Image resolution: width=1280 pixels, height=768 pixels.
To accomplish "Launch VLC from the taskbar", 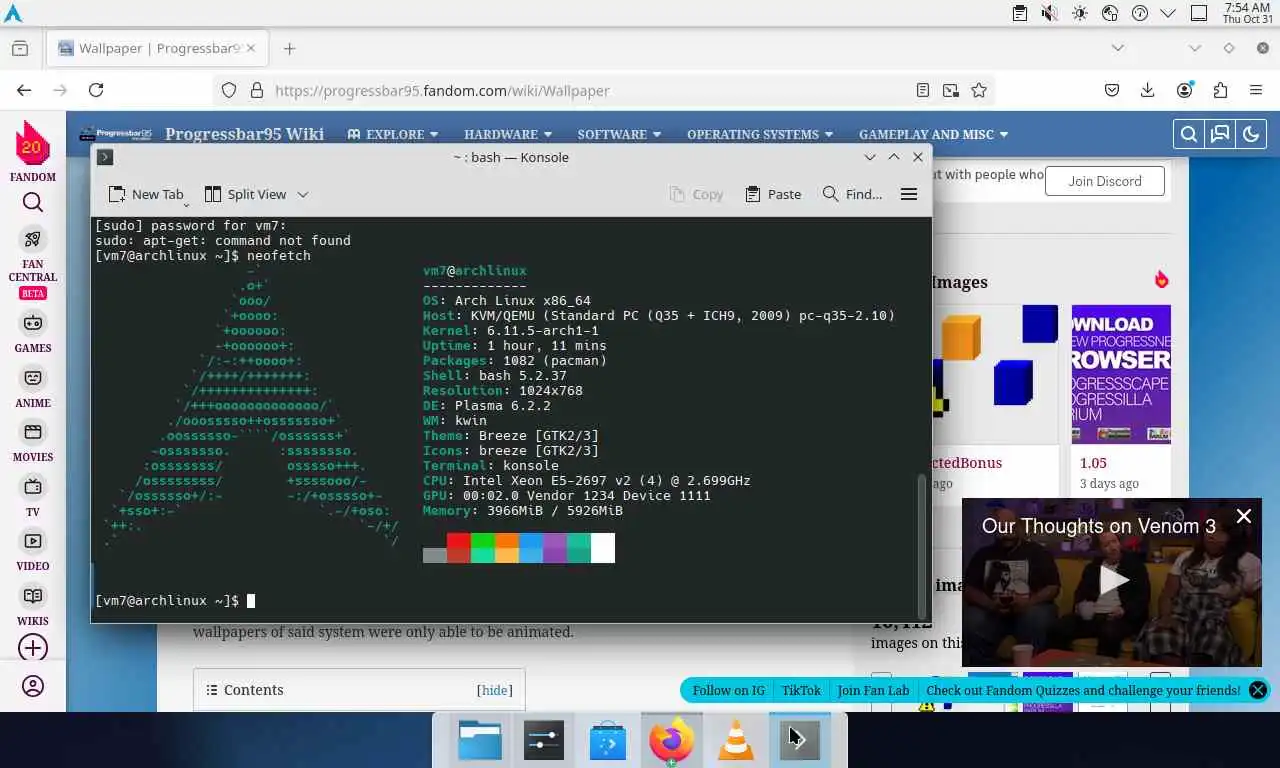I will click(736, 741).
